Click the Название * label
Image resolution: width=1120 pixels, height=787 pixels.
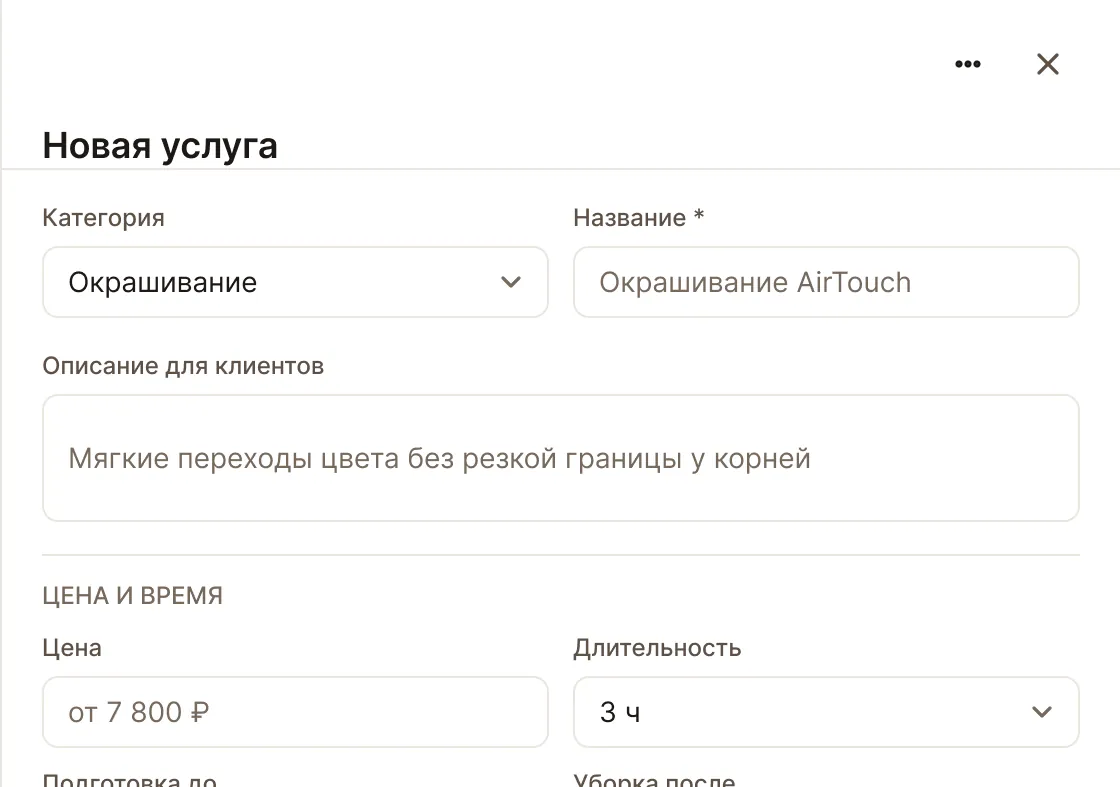(x=639, y=217)
